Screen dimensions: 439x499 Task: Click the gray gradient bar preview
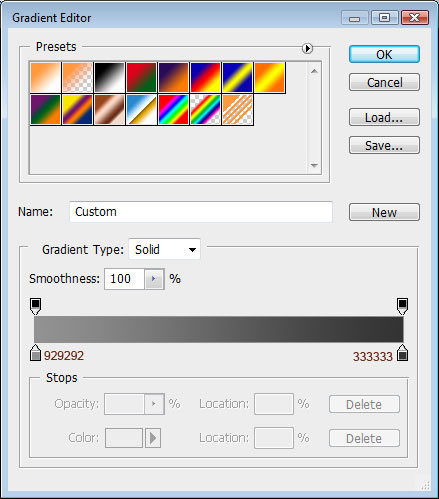(x=219, y=329)
